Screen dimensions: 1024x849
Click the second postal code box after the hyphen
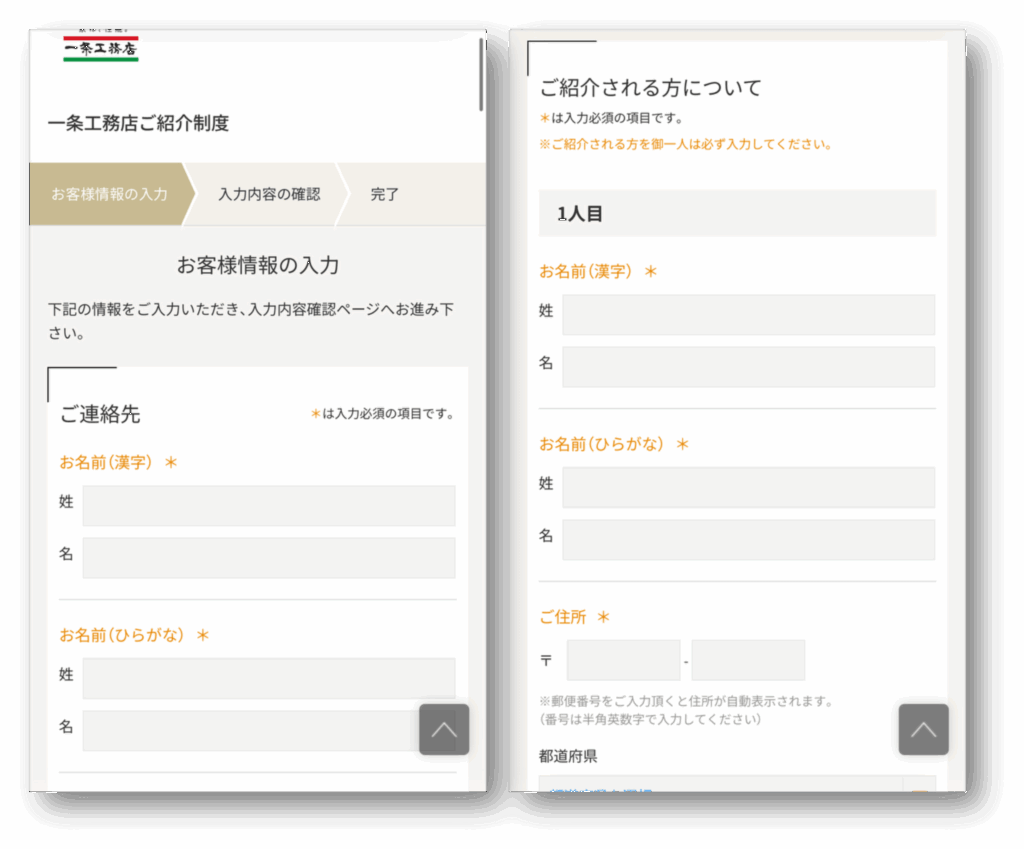[x=748, y=660]
